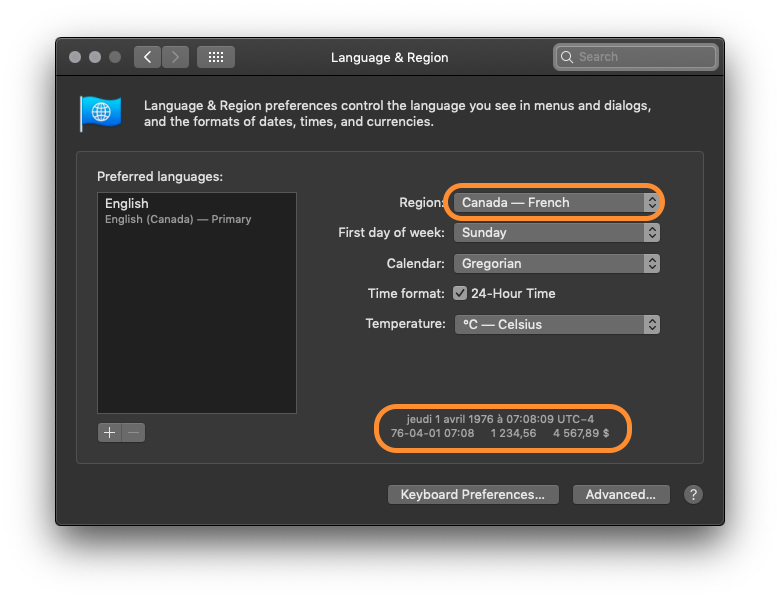This screenshot has height=599, width=780.
Task: Open the Region dropdown showing Canada — French
Action: pos(557,202)
